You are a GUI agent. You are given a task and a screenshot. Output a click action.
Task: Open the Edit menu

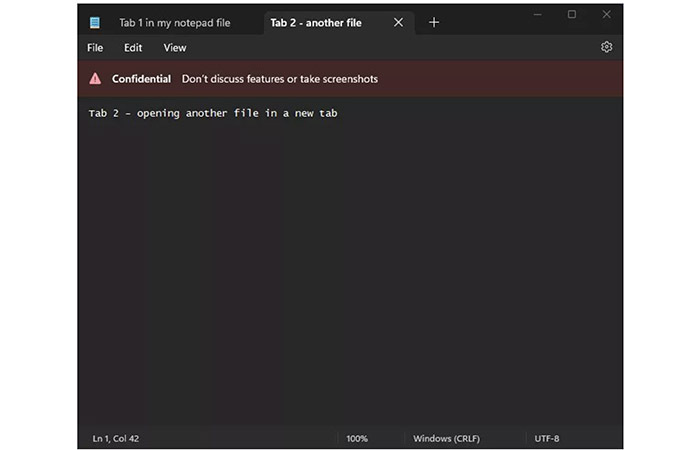pos(133,48)
